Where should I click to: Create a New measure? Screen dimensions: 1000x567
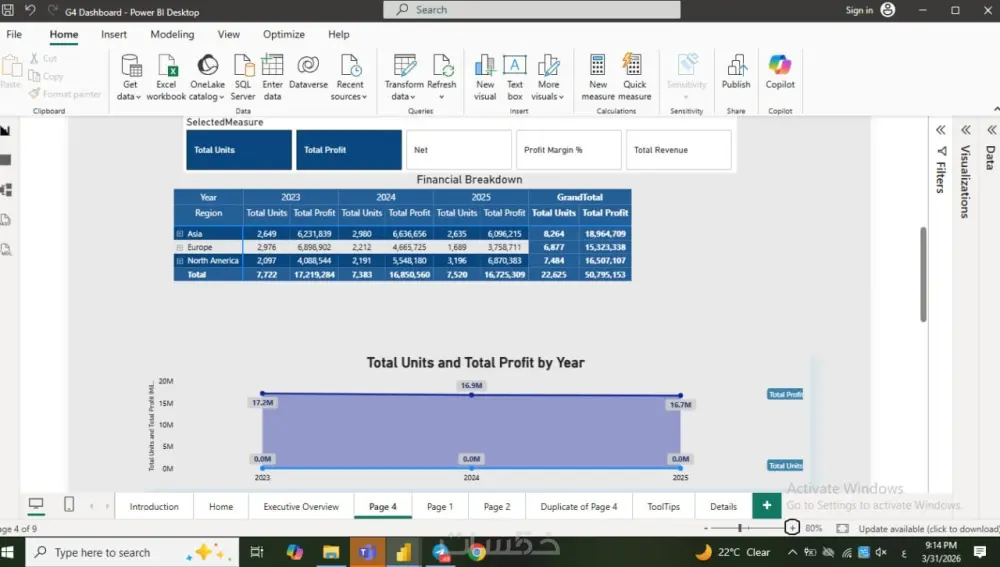pos(598,77)
